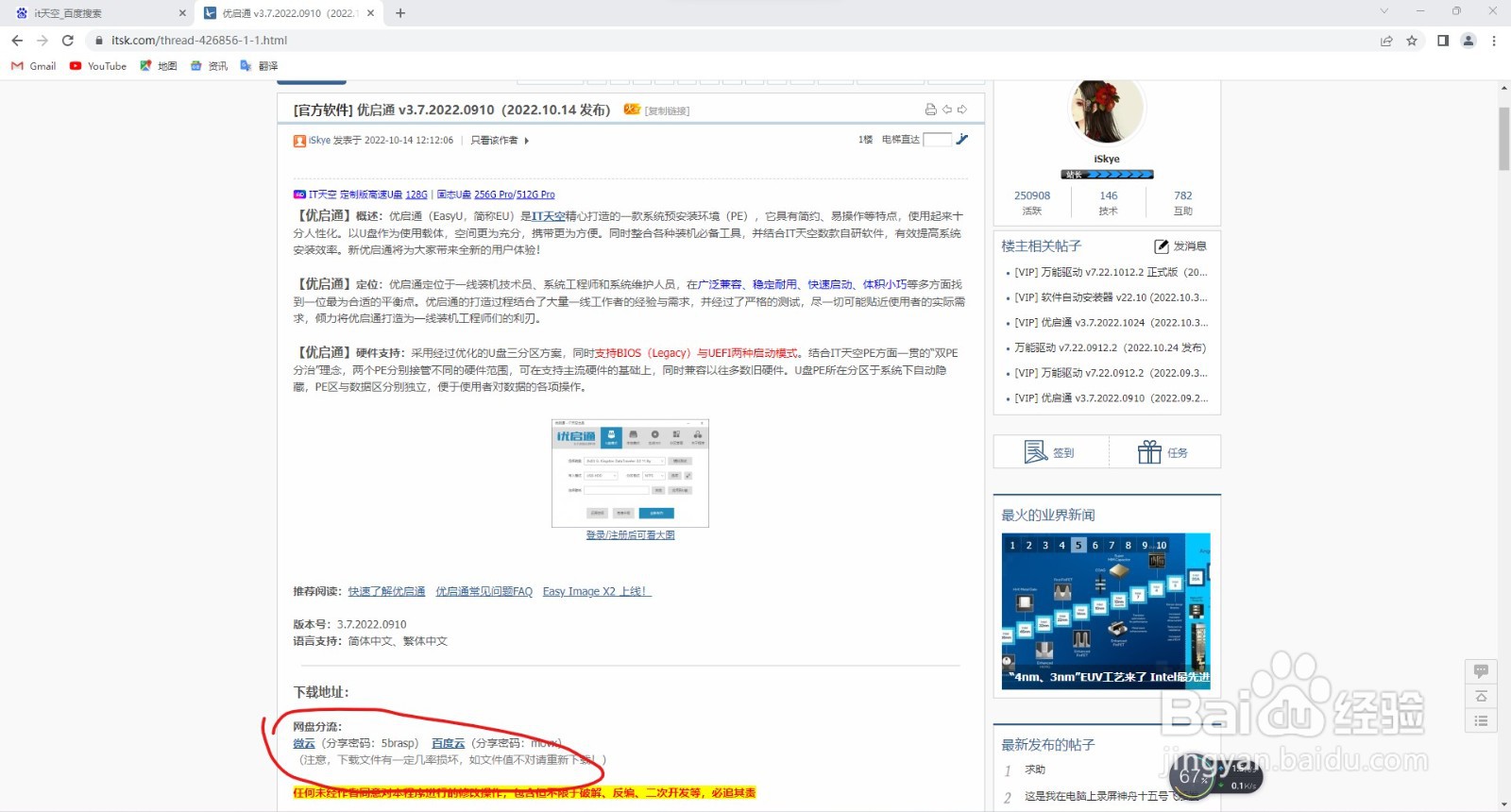Open the Gmail bookmark
The width and height of the screenshot is (1511, 812).
33,66
